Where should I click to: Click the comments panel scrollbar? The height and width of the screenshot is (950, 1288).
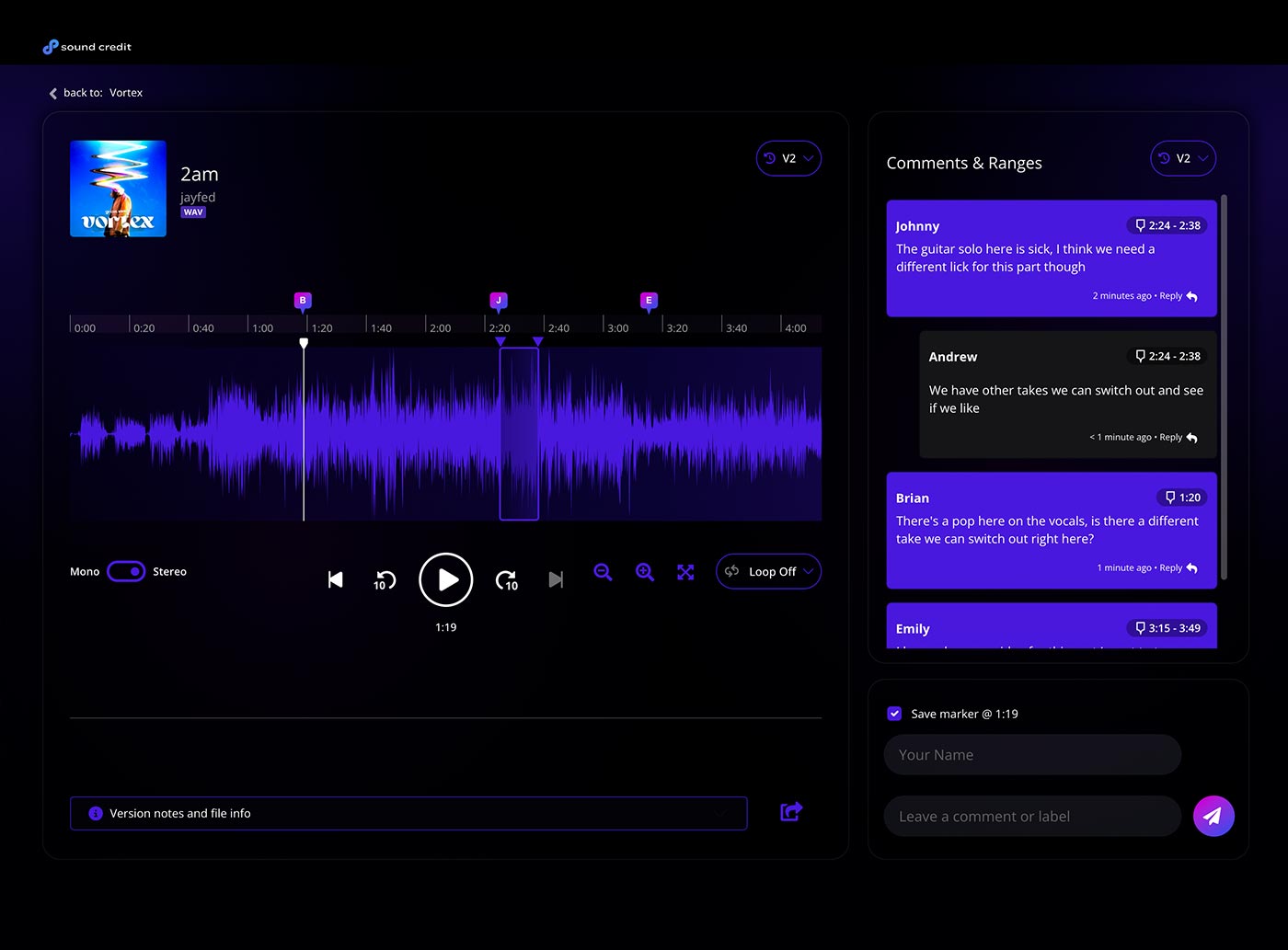pyautogui.click(x=1224, y=386)
